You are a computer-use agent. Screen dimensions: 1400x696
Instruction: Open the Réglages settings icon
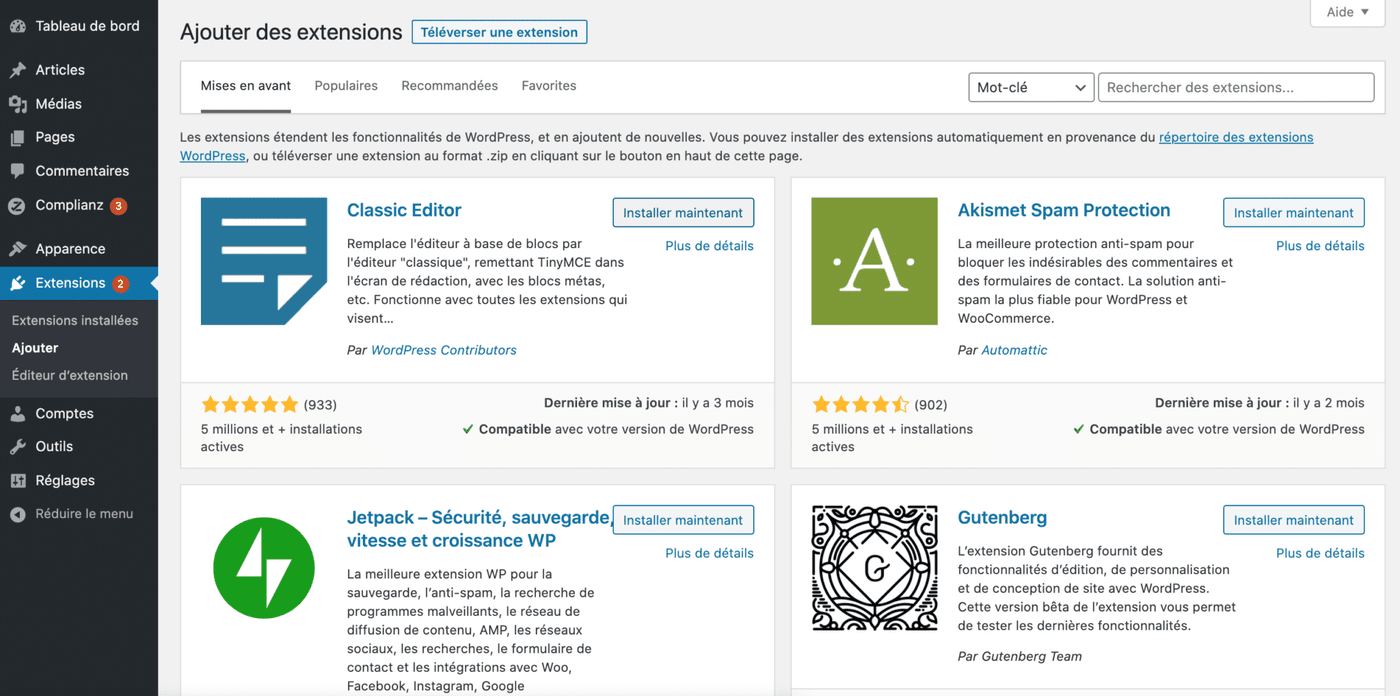click(17, 480)
